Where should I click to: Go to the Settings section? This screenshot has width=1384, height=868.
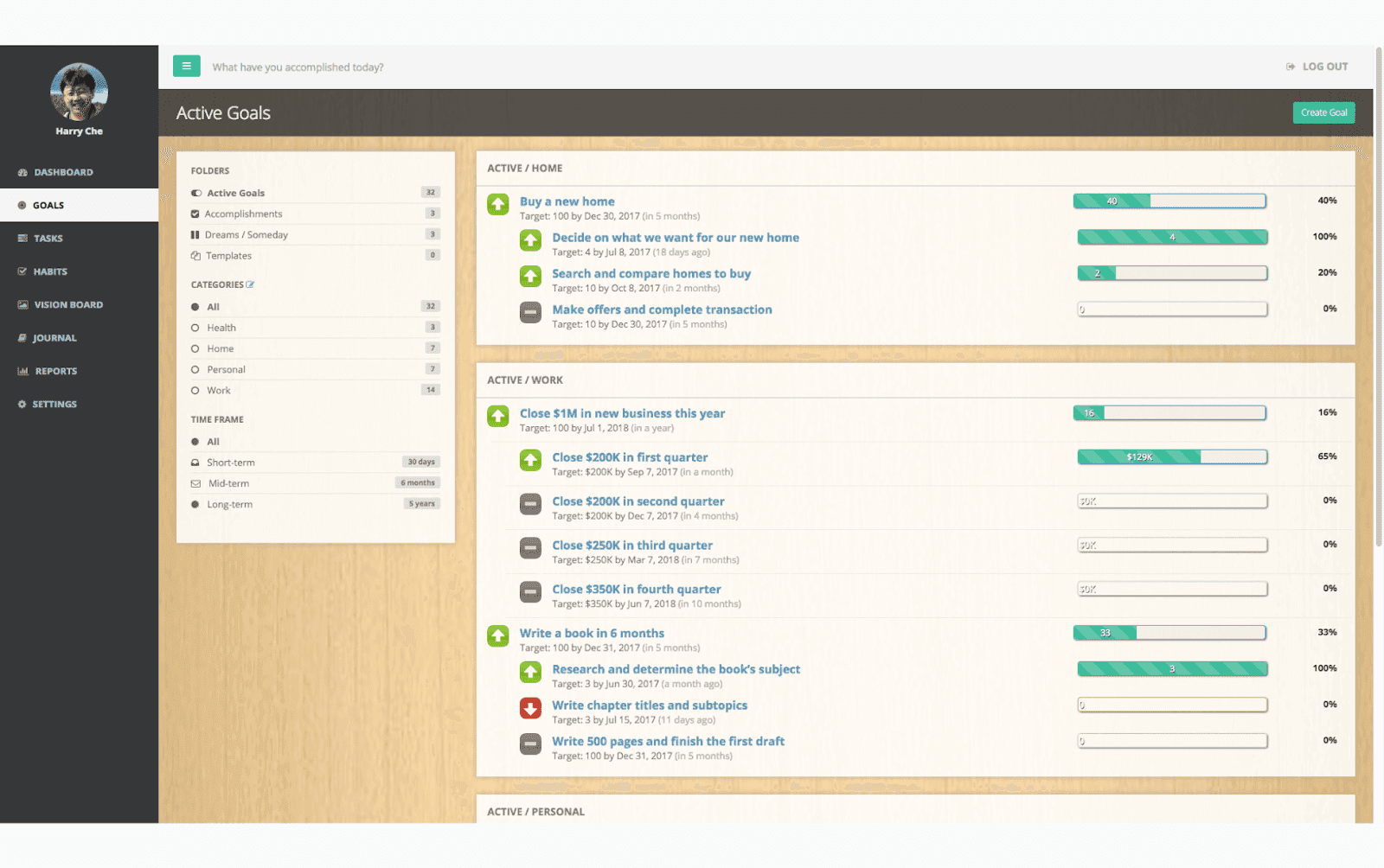point(54,403)
